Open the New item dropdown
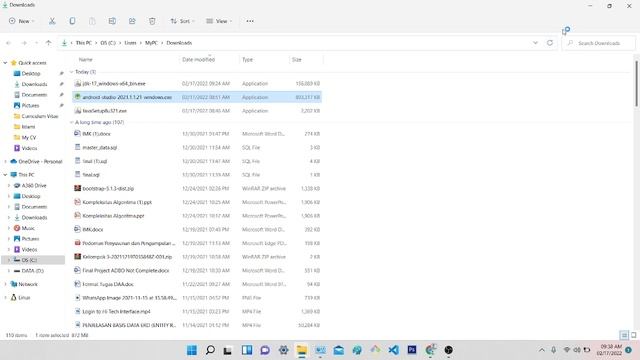This screenshot has height=360, width=640. (x=22, y=21)
